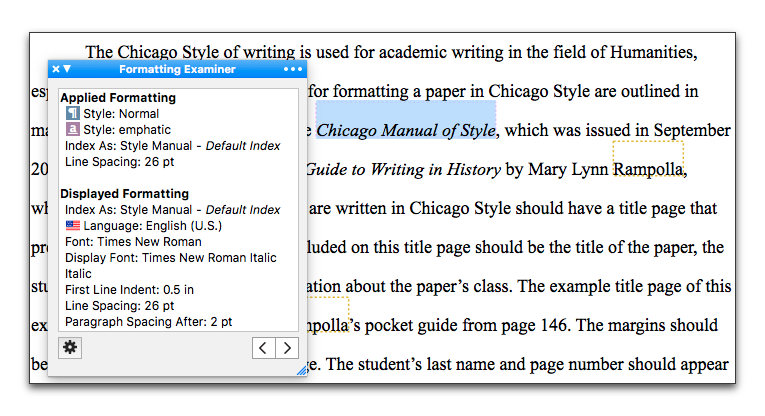Click the U.S. flag language icon

pos(73,225)
